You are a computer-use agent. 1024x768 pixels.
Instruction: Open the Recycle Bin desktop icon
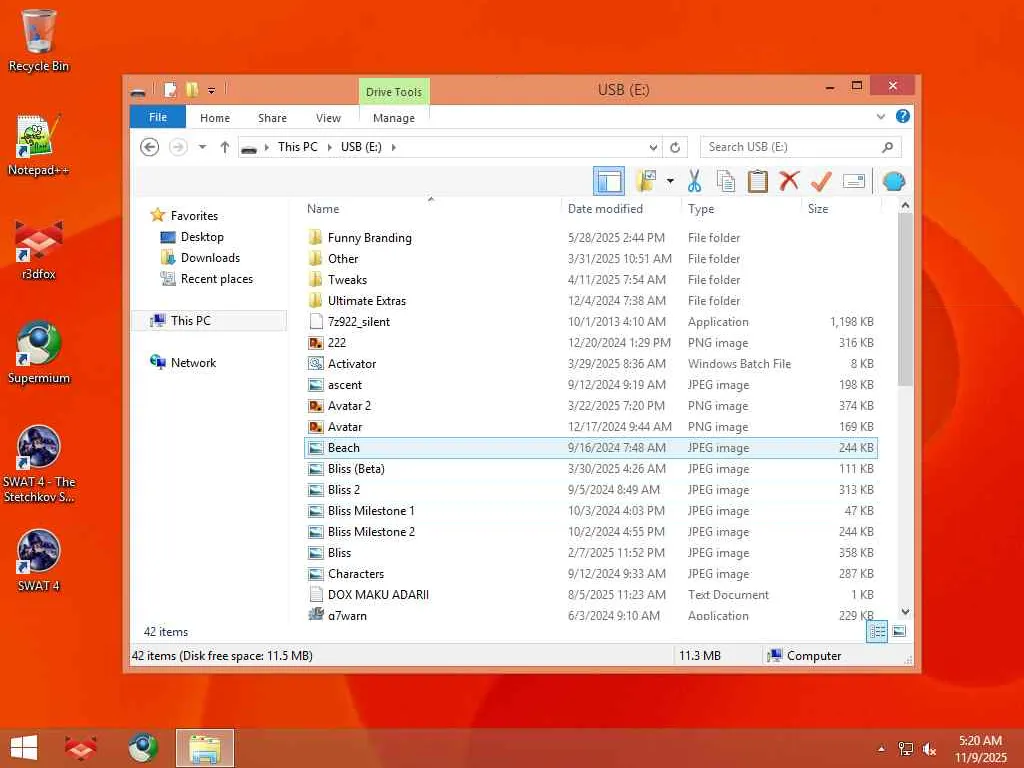click(39, 40)
